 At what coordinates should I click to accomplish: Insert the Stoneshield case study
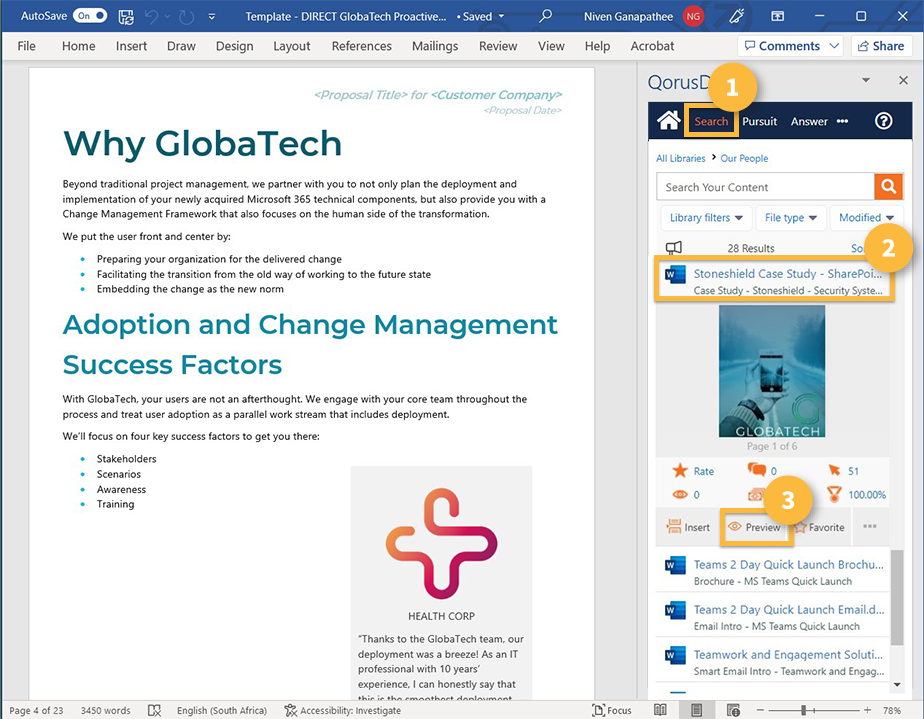pyautogui.click(x=689, y=527)
